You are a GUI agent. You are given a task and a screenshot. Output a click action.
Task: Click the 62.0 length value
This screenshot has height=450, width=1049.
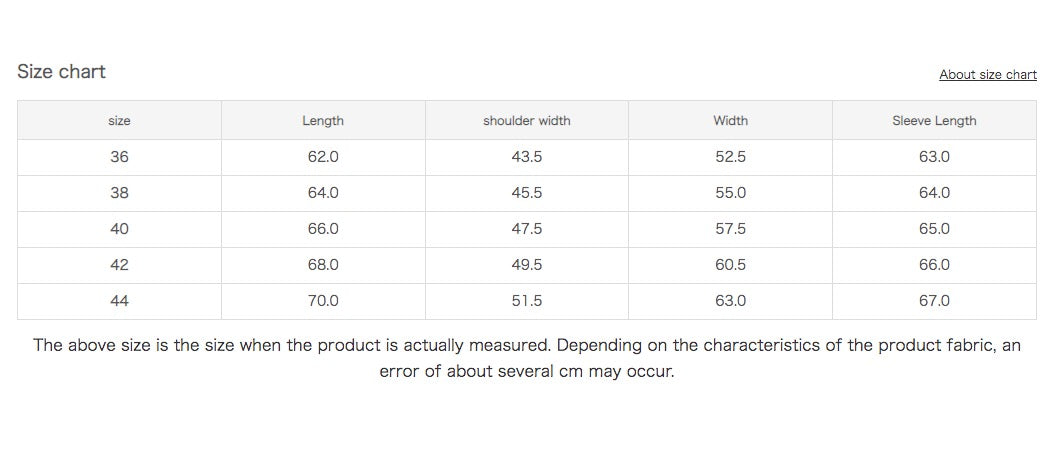[x=323, y=157]
